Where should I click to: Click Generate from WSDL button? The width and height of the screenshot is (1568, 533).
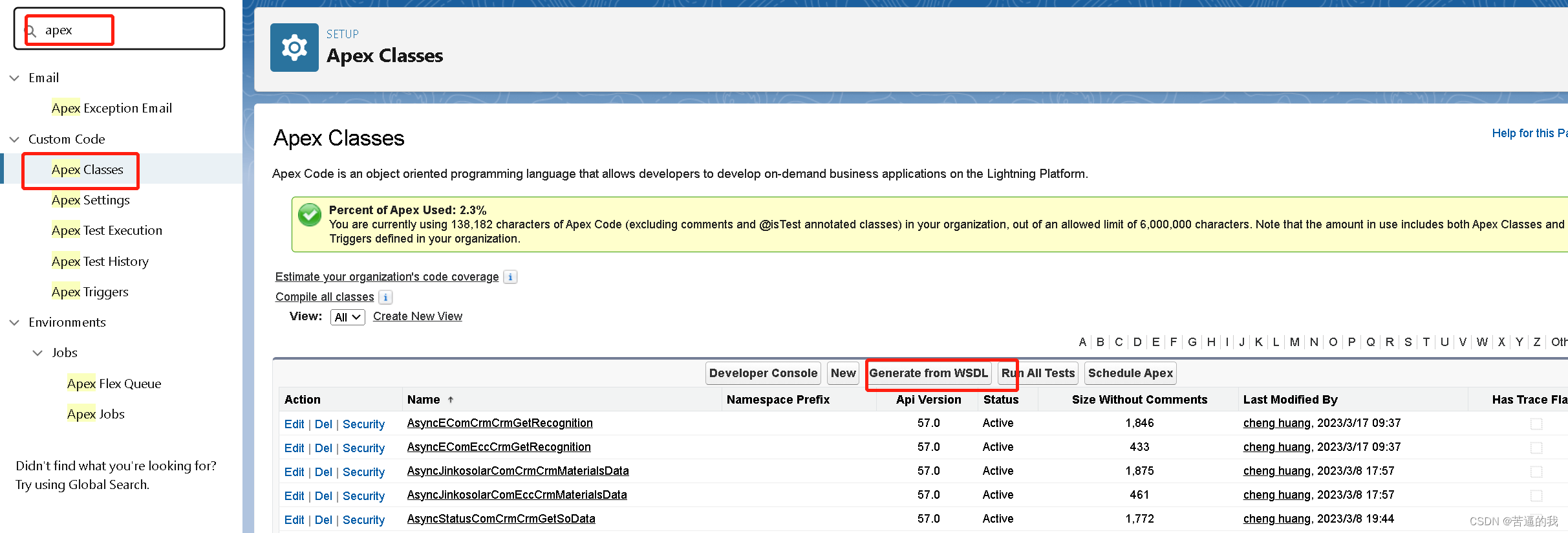[929, 373]
